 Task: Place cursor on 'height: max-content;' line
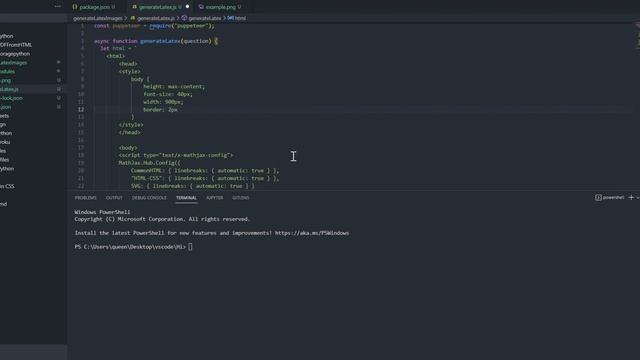pos(174,87)
